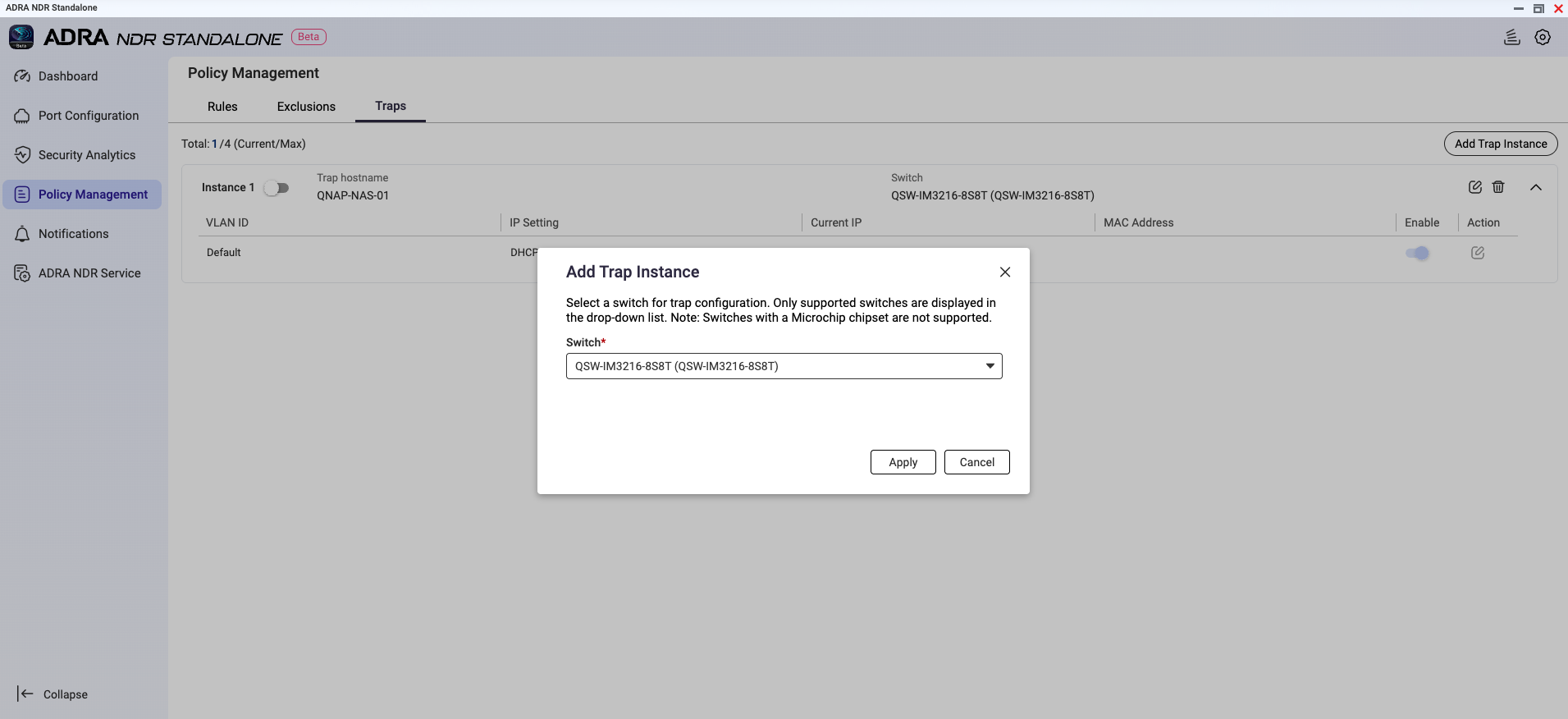The height and width of the screenshot is (719, 1568).
Task: Disable the Default VLAN enable toggle
Action: tap(1417, 253)
